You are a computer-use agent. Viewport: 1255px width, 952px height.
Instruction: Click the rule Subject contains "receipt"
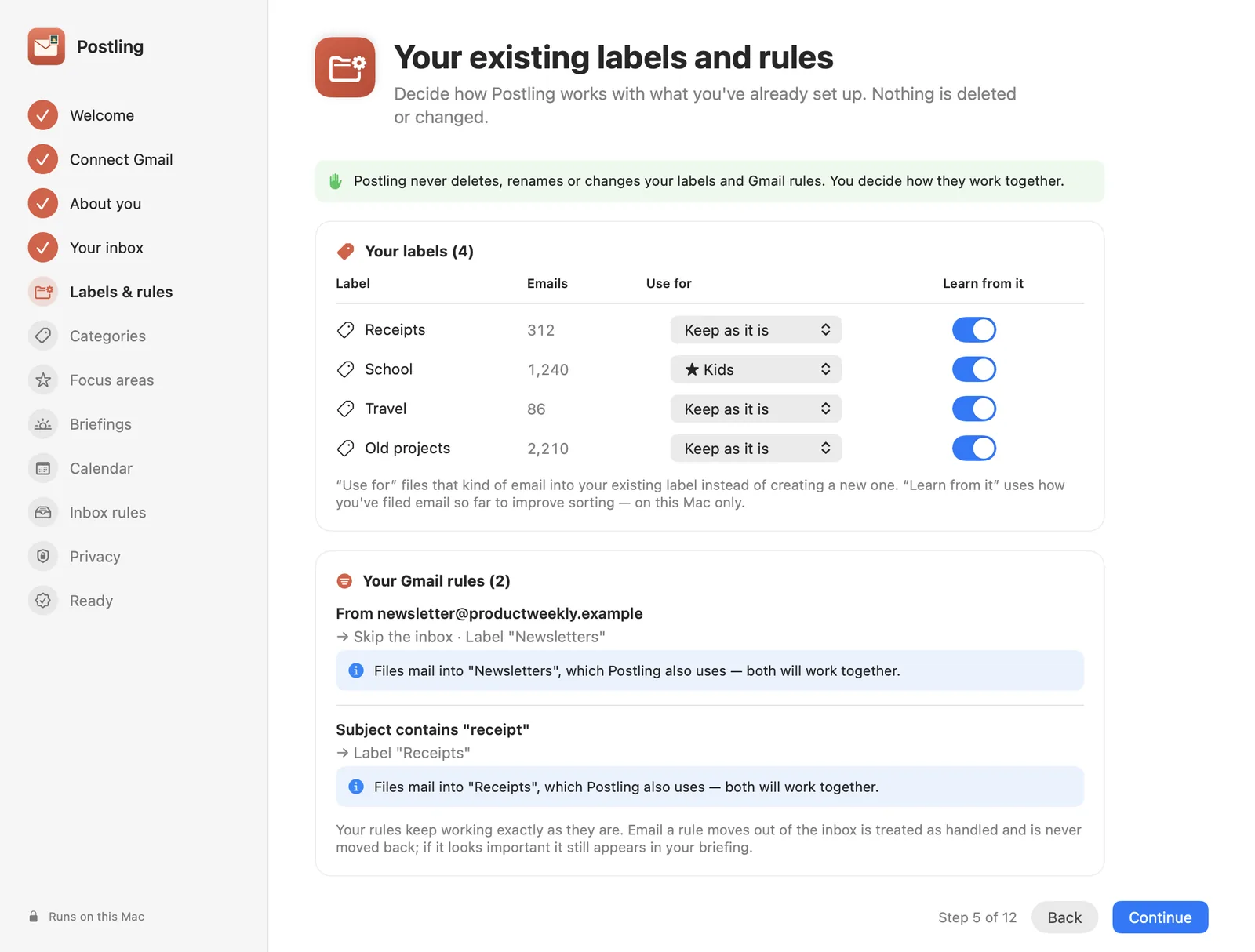click(433, 729)
